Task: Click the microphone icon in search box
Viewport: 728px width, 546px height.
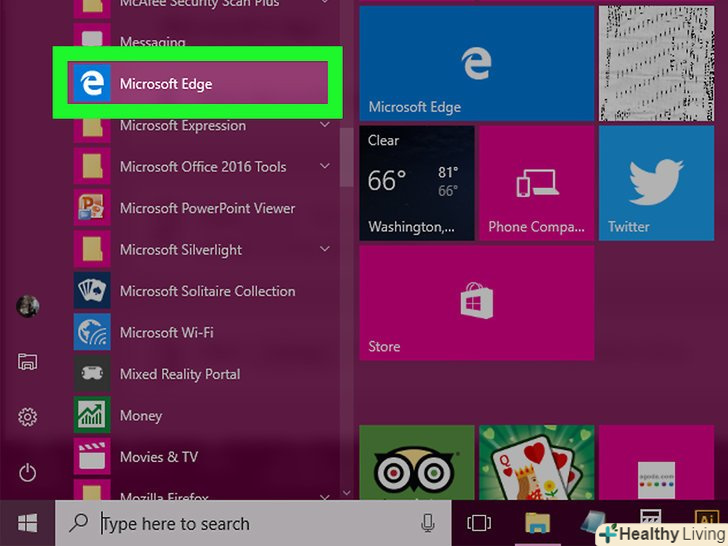Action: 428,523
